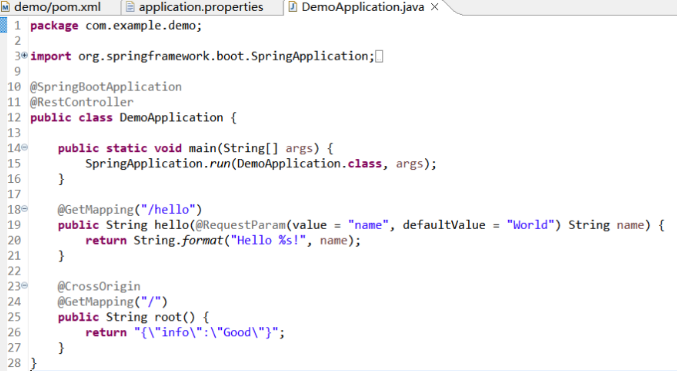
Task: Collapse the hello method at line 18
Action: pyautogui.click(x=25, y=209)
